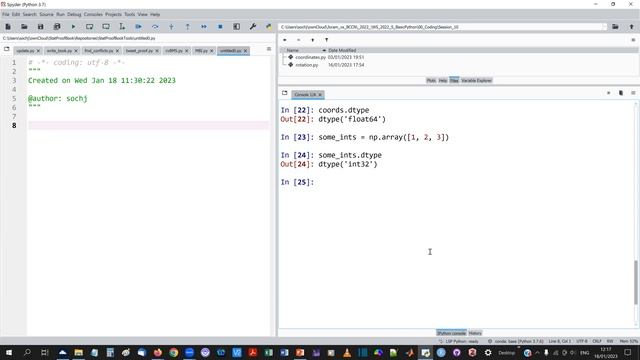Image resolution: width=640 pixels, height=360 pixels.
Task: Filter file names in the Files pane
Action: tap(327, 40)
